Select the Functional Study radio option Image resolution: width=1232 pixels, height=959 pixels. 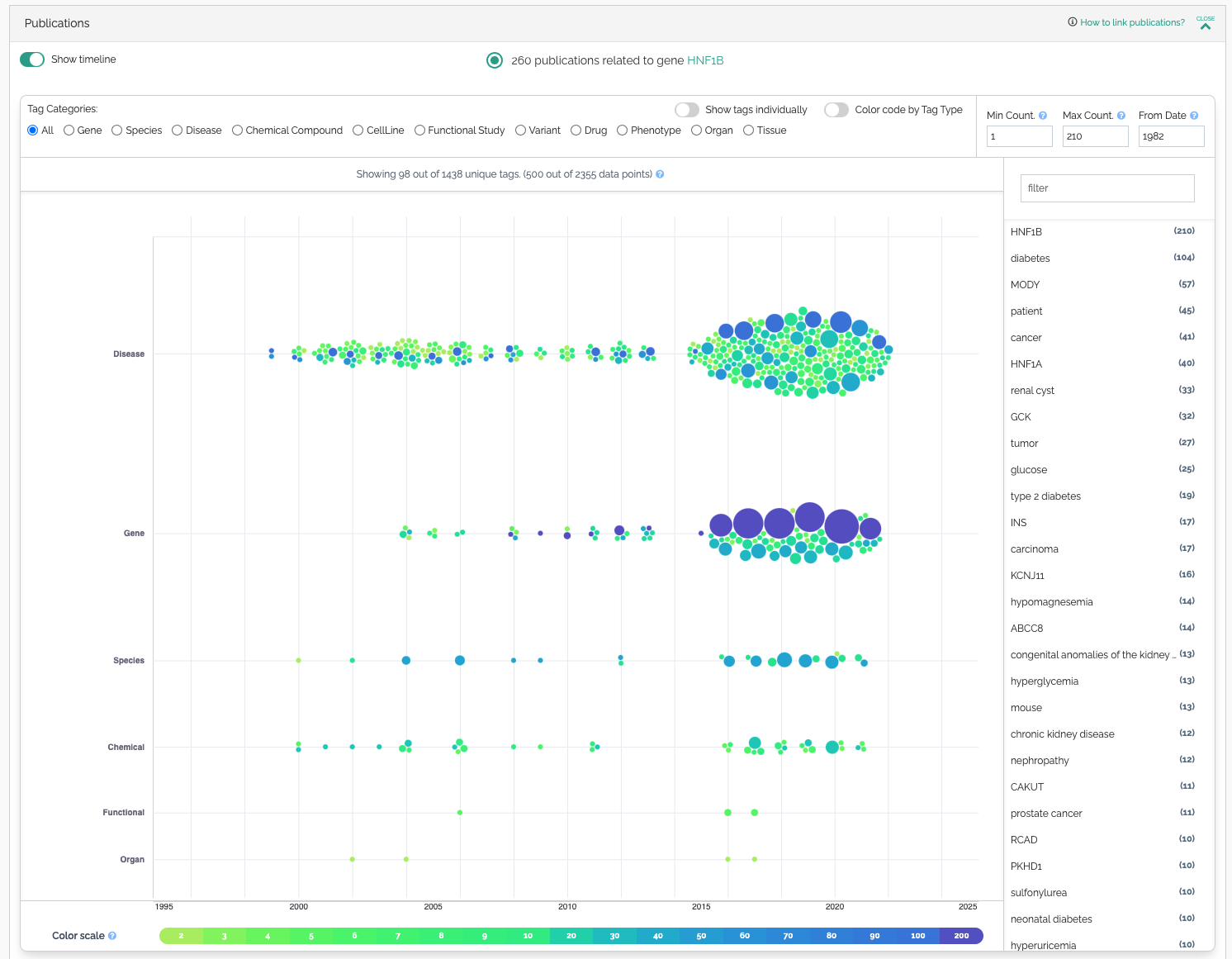[x=419, y=131]
